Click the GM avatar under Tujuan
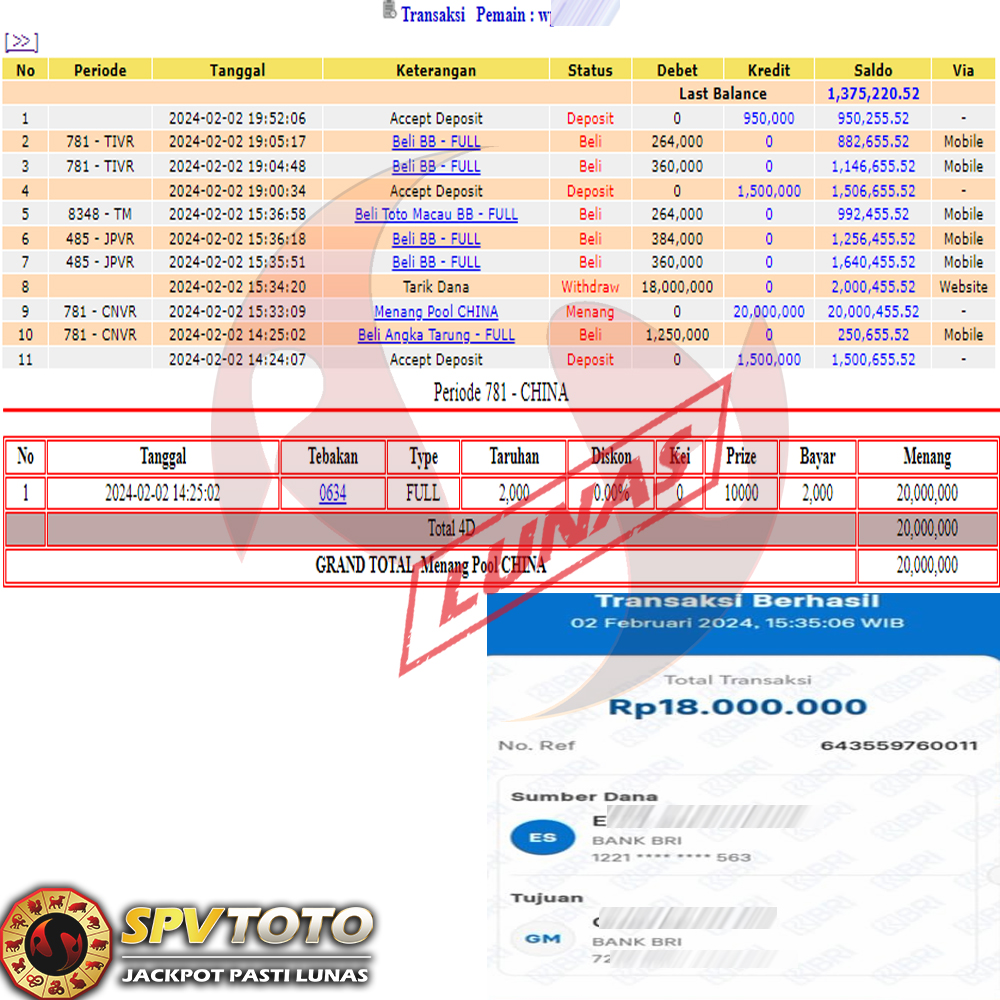This screenshot has height=1000, width=1000. click(542, 938)
